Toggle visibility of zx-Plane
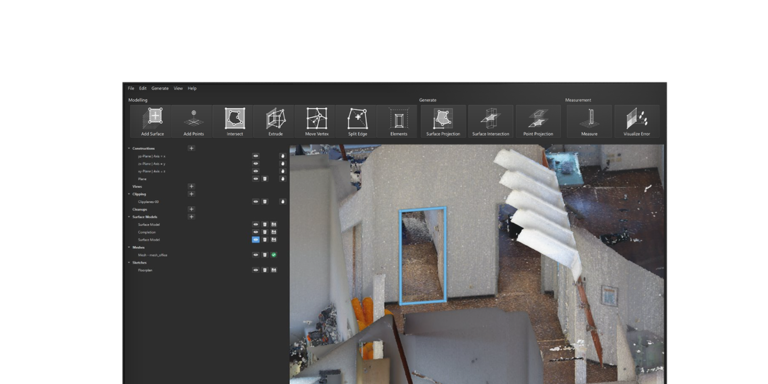This screenshot has width=768, height=384. 256,164
